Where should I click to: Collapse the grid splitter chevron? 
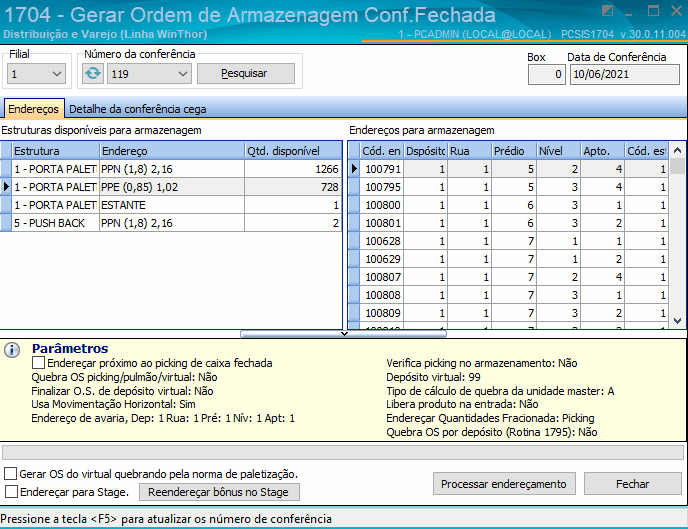click(344, 334)
